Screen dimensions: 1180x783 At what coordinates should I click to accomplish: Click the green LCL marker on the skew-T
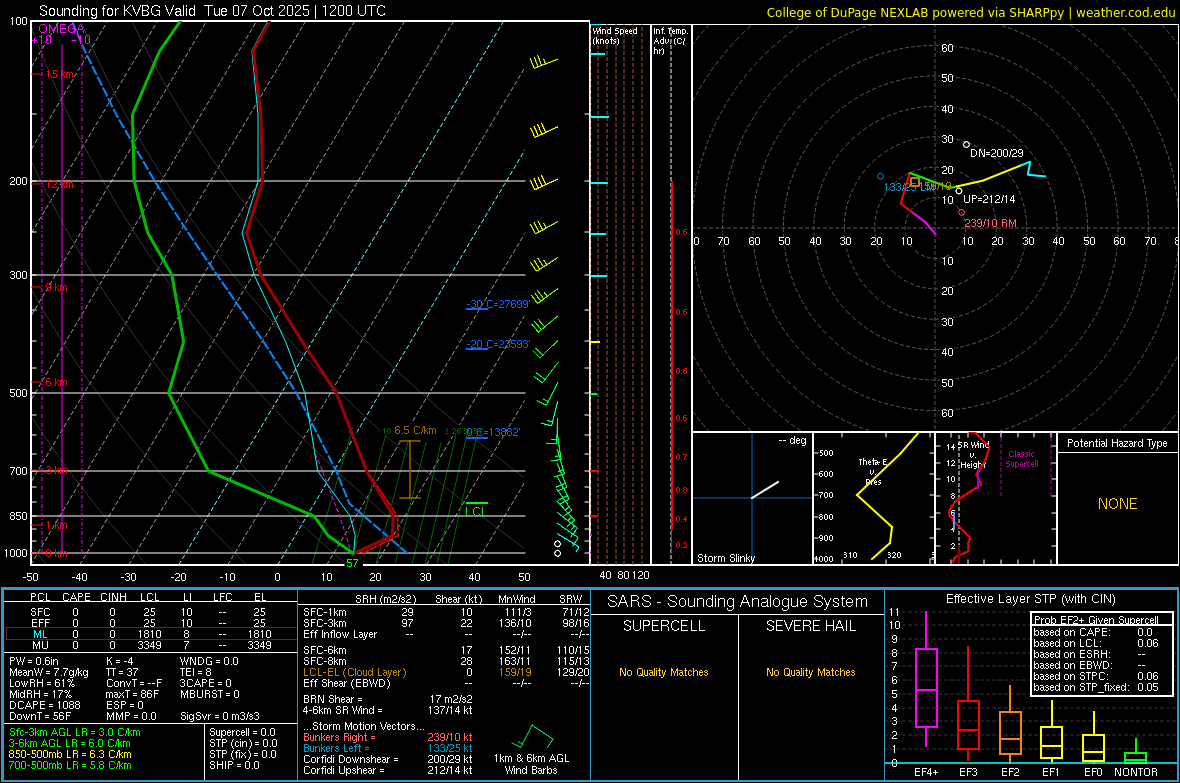point(476,508)
